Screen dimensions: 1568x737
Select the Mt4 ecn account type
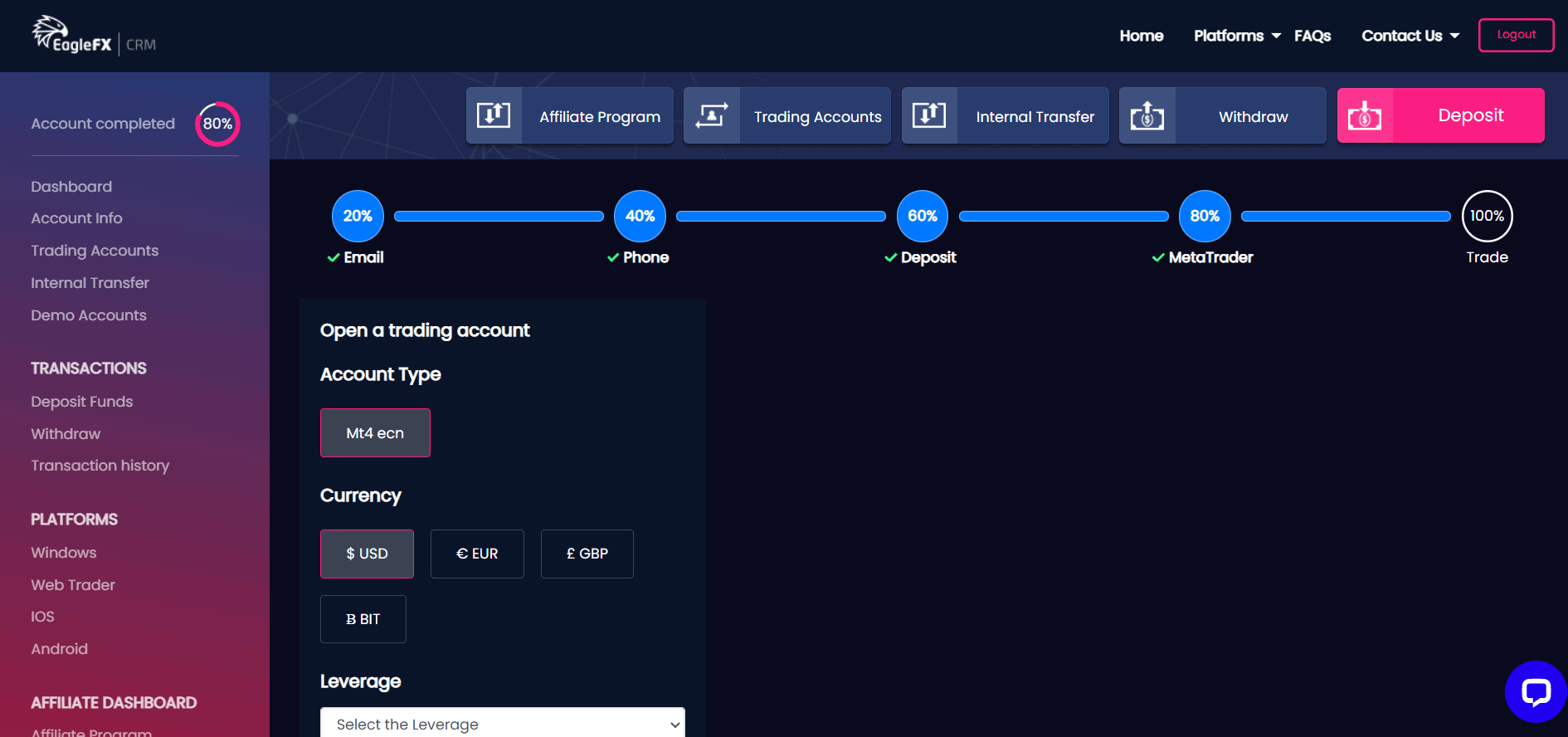[x=375, y=432]
